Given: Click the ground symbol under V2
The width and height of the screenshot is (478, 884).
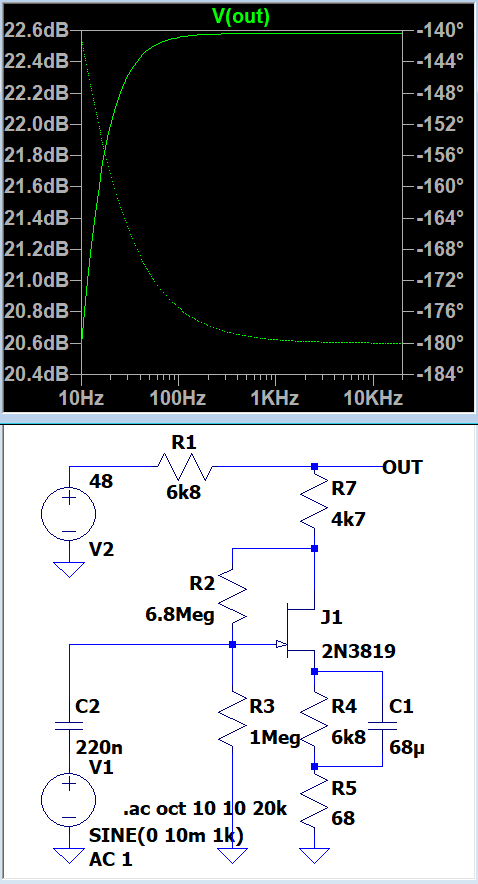Looking at the screenshot, I should 69,569.
